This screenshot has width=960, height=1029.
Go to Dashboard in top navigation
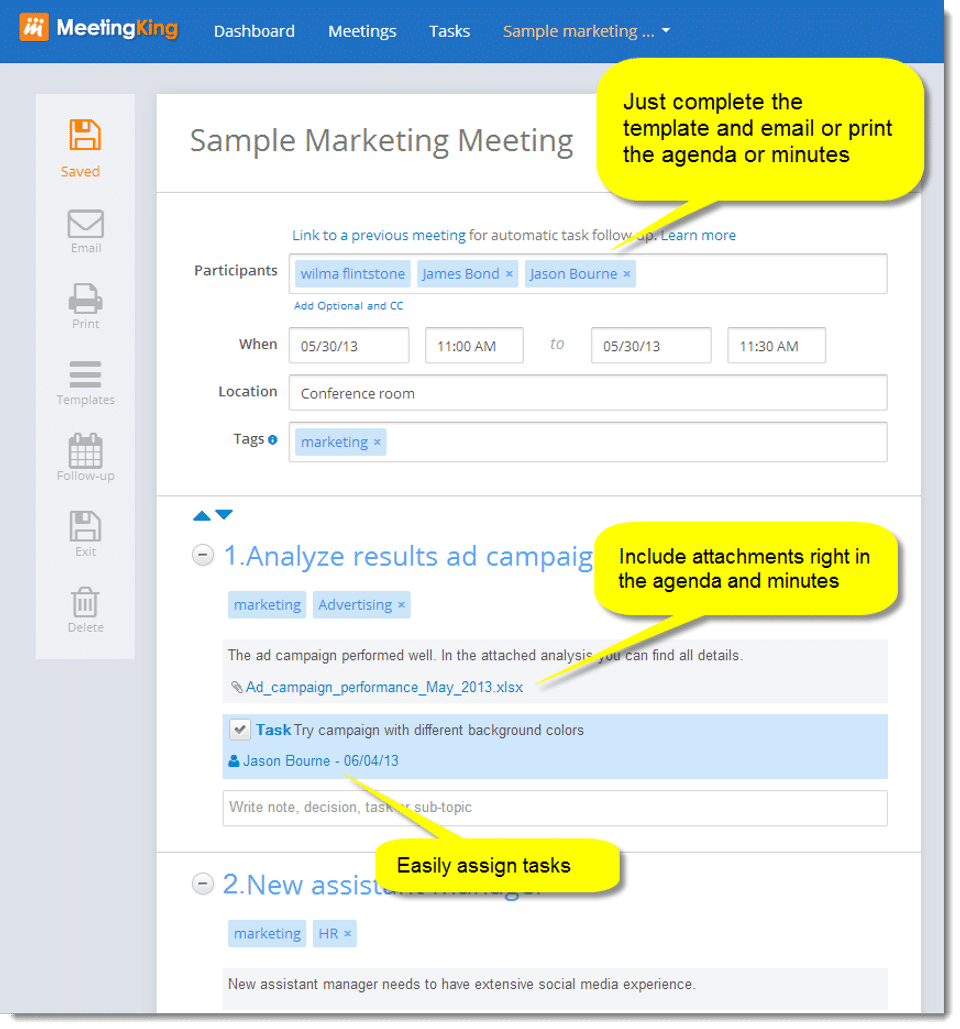[x=254, y=31]
